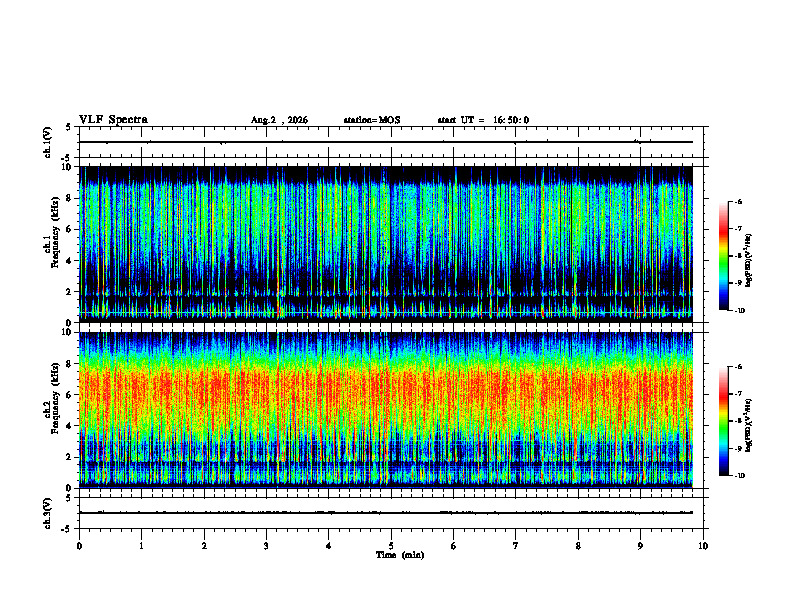Click the ch.2 frequency tick "4"
The width and height of the screenshot is (792, 612).
[x=69, y=426]
